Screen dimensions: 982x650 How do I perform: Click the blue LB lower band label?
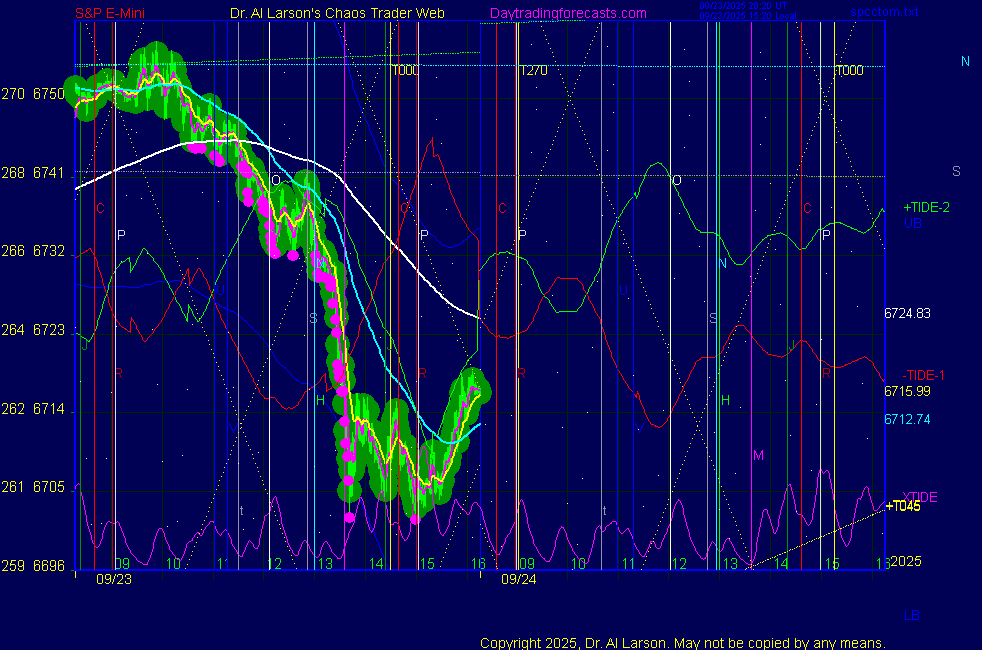pos(911,614)
